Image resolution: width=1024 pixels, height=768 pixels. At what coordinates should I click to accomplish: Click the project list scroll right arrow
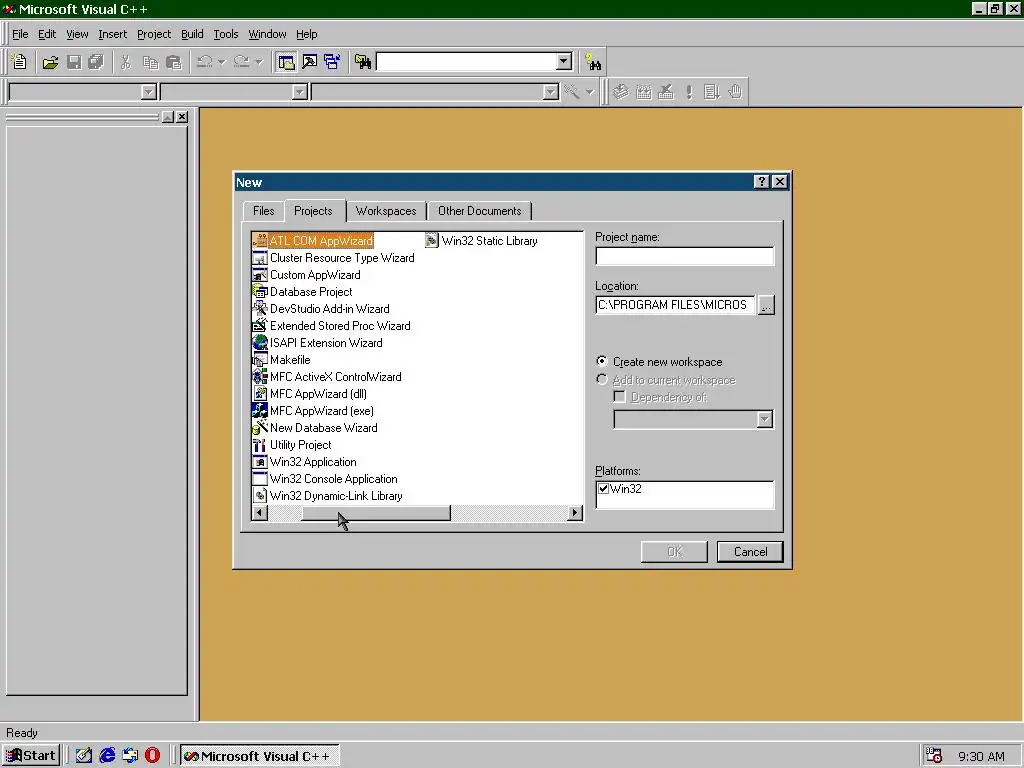[575, 513]
